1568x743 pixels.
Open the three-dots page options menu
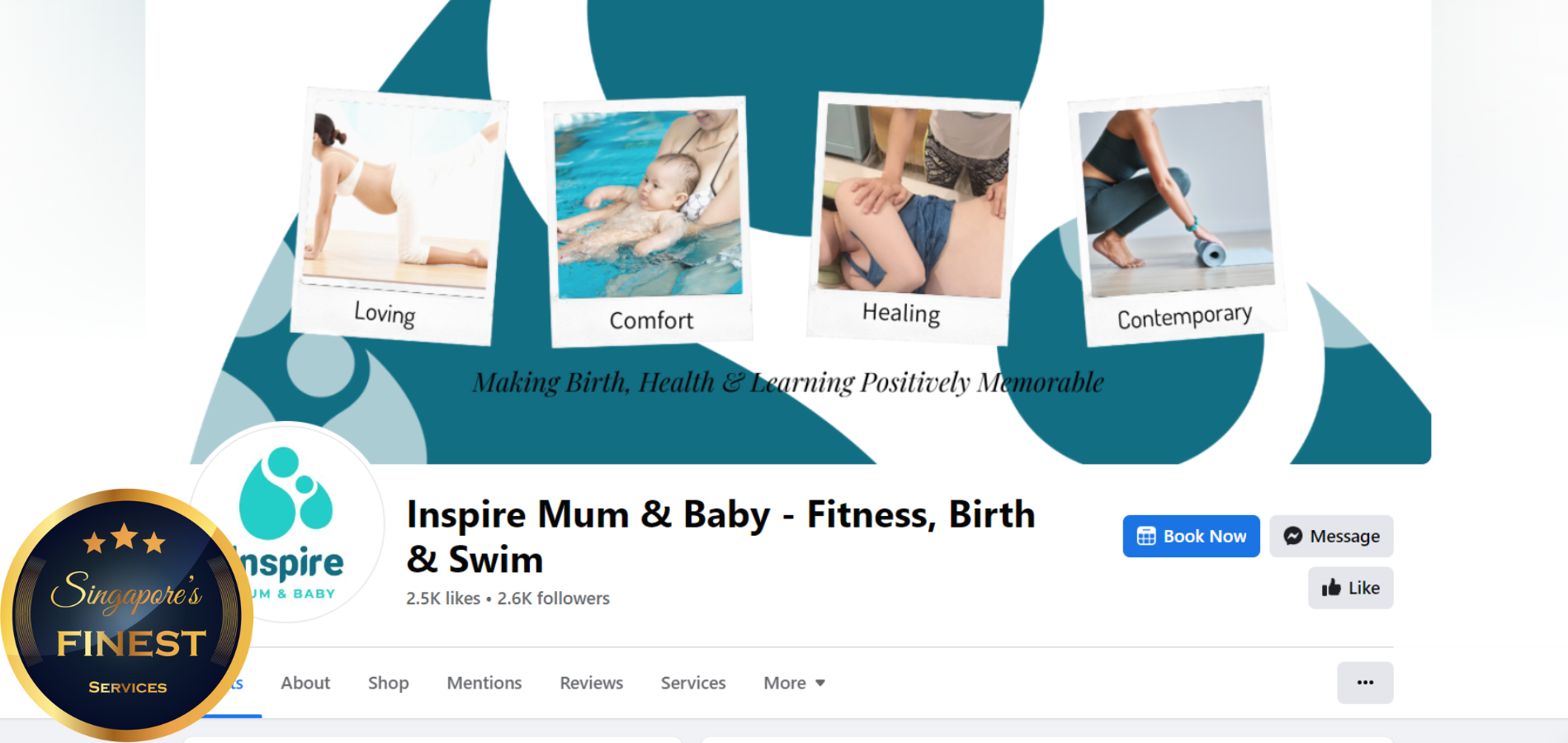pos(1365,683)
